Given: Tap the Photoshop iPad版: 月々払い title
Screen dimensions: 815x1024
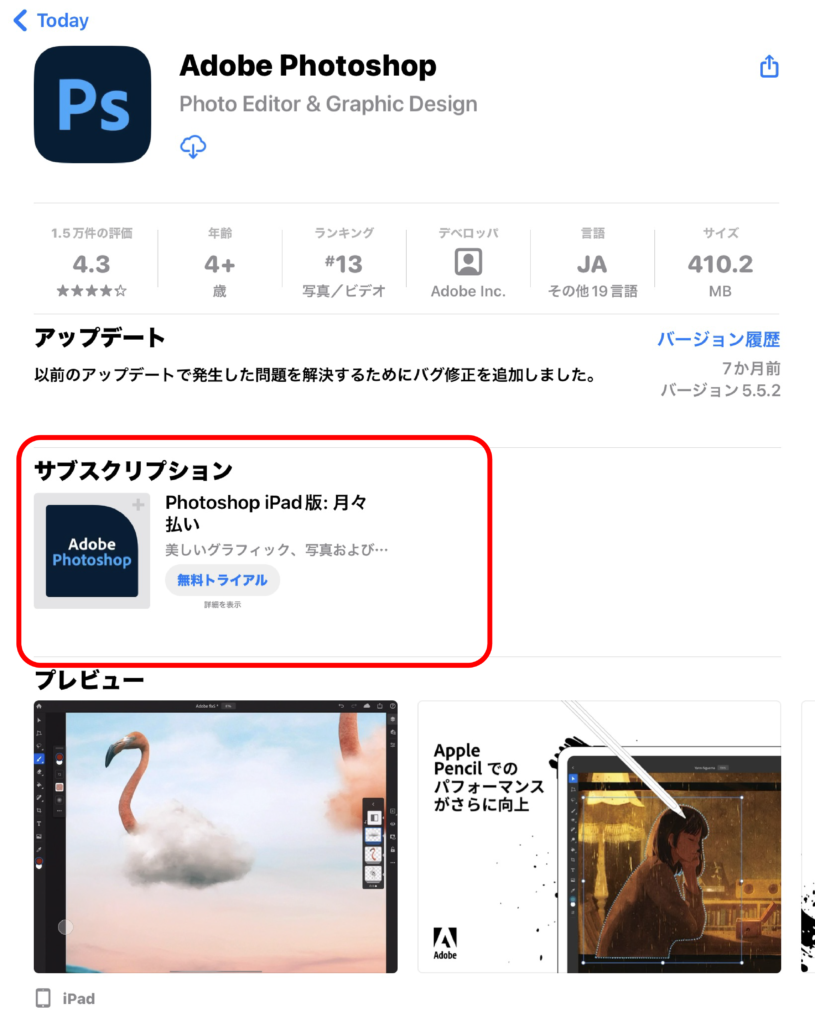Looking at the screenshot, I should coord(266,513).
